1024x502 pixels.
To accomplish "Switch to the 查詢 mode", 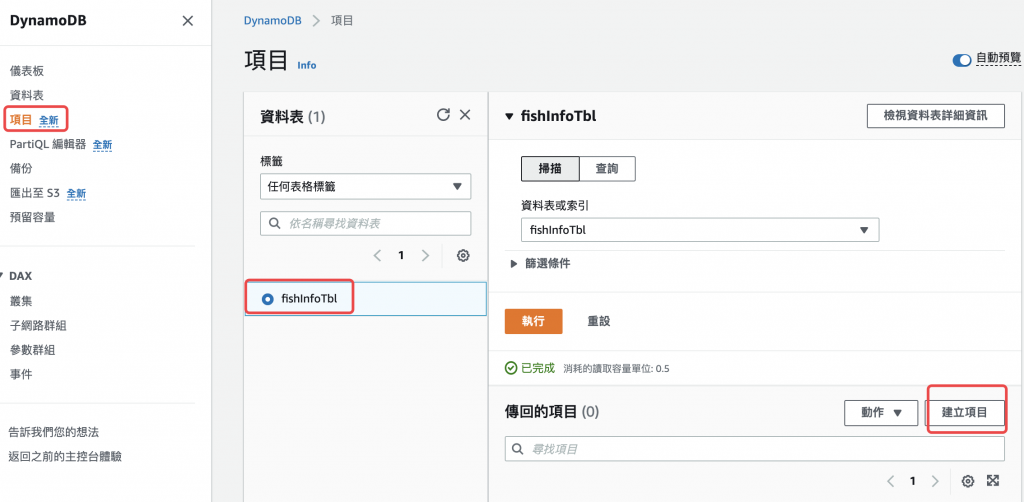I will (x=607, y=168).
